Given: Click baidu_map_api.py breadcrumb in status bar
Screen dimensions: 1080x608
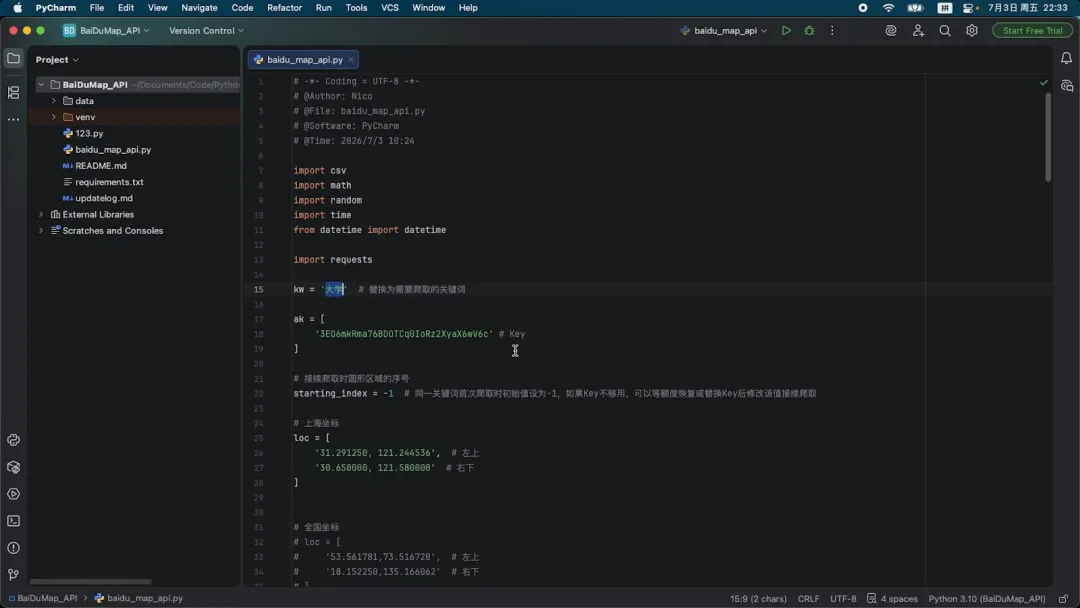Looking at the screenshot, I should tap(138, 598).
